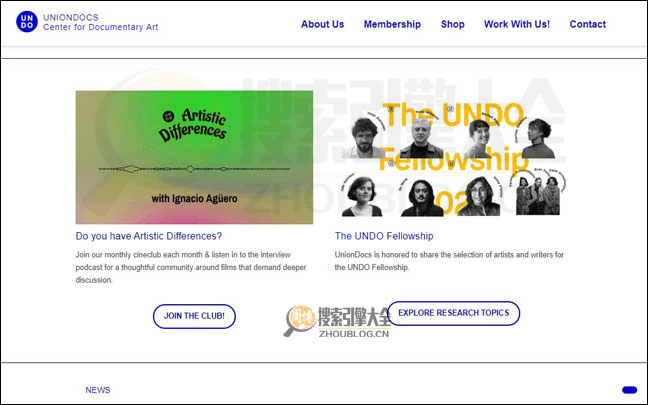
Task: Open the Shop menu item
Action: point(453,24)
